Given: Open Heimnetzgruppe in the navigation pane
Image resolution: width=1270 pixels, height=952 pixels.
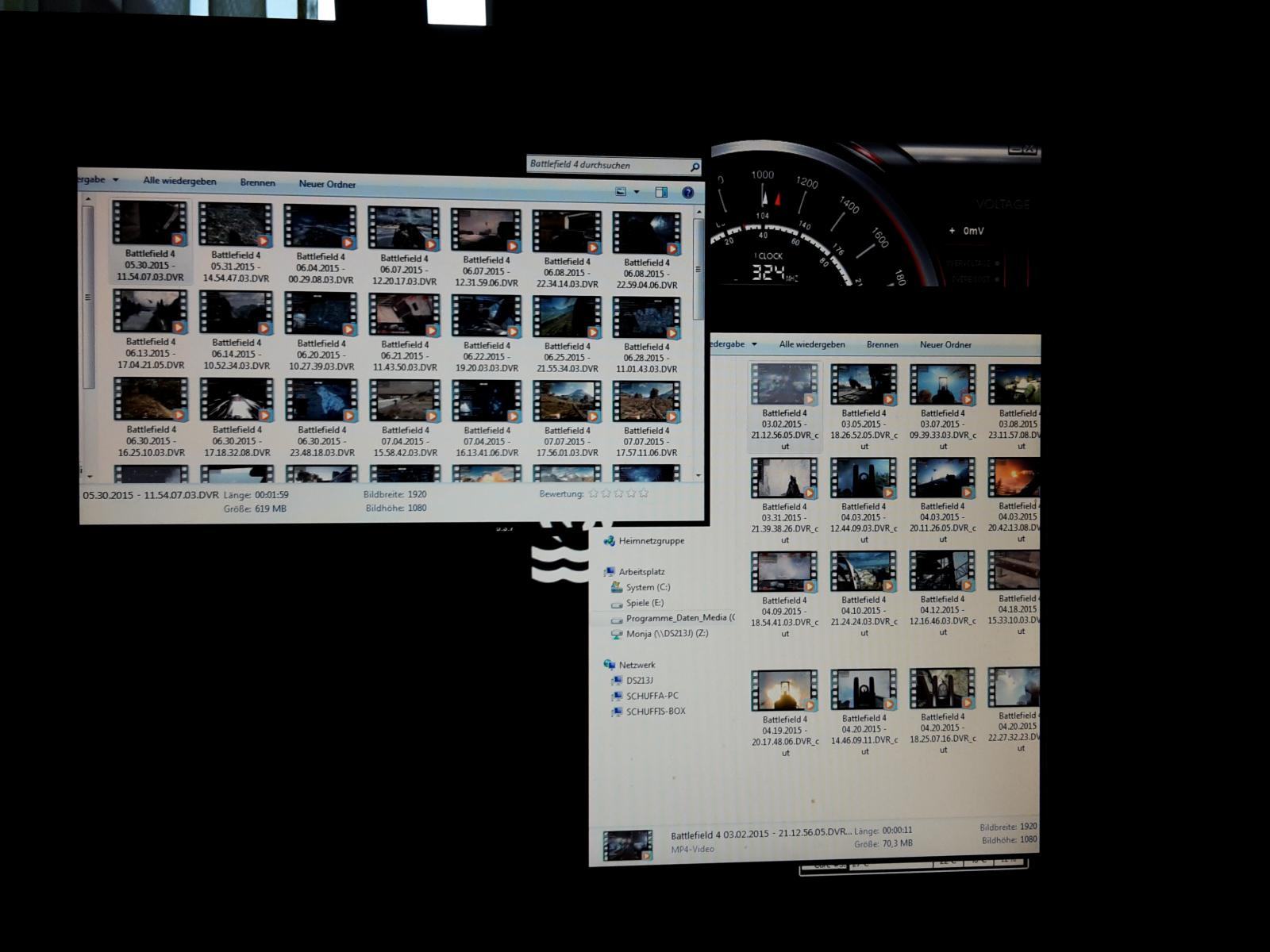Looking at the screenshot, I should click(651, 541).
